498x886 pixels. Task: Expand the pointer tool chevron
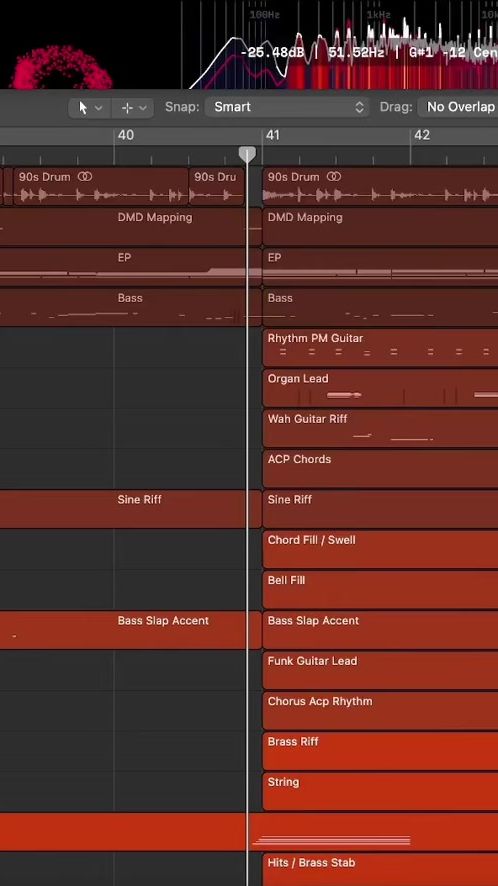(x=99, y=107)
